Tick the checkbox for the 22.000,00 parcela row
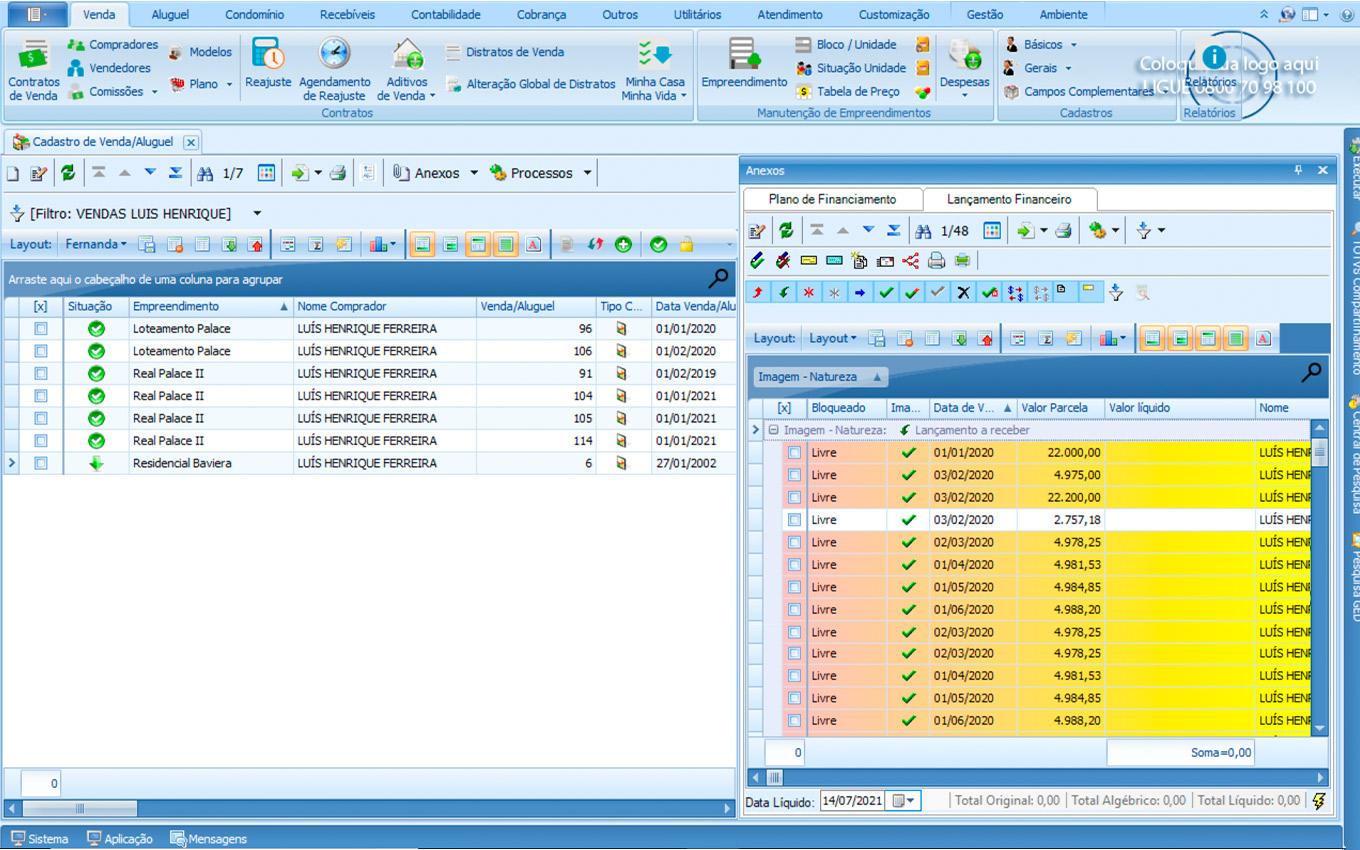This screenshot has height=850, width=1360. click(794, 452)
